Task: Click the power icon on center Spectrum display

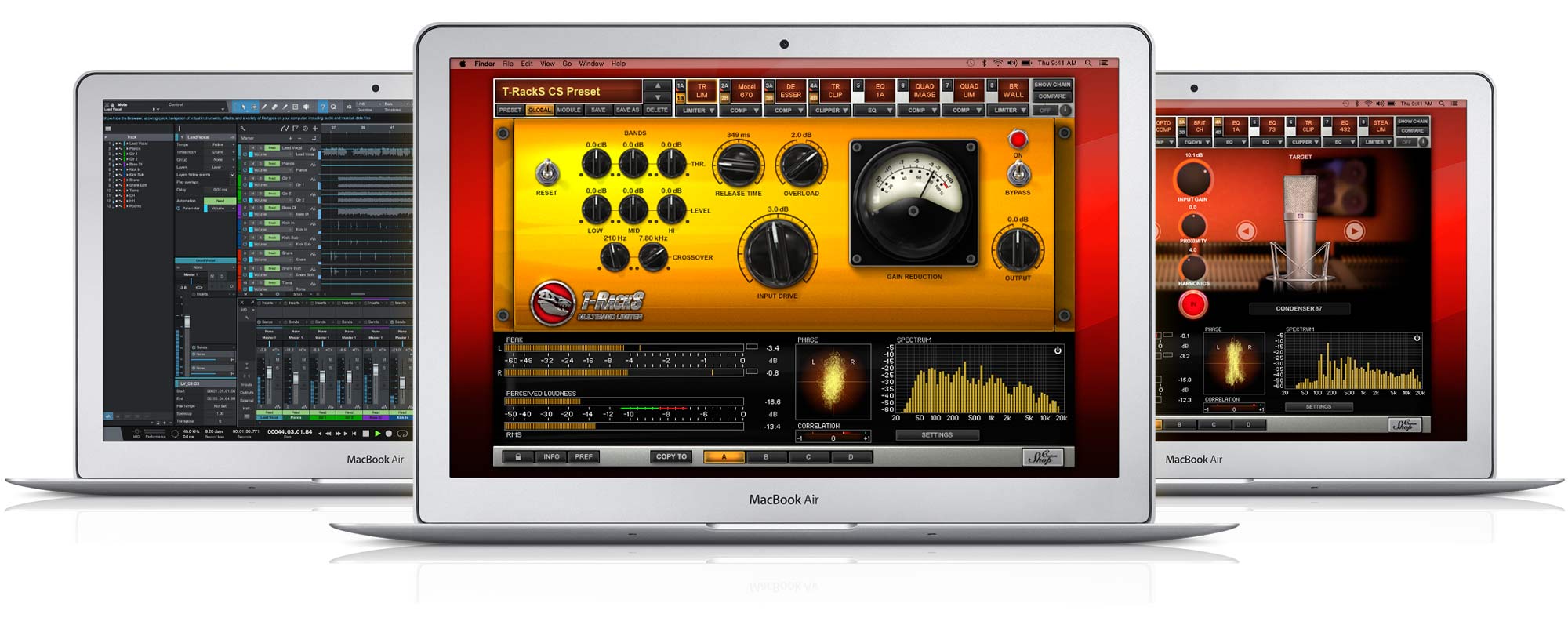Action: coord(1057,351)
